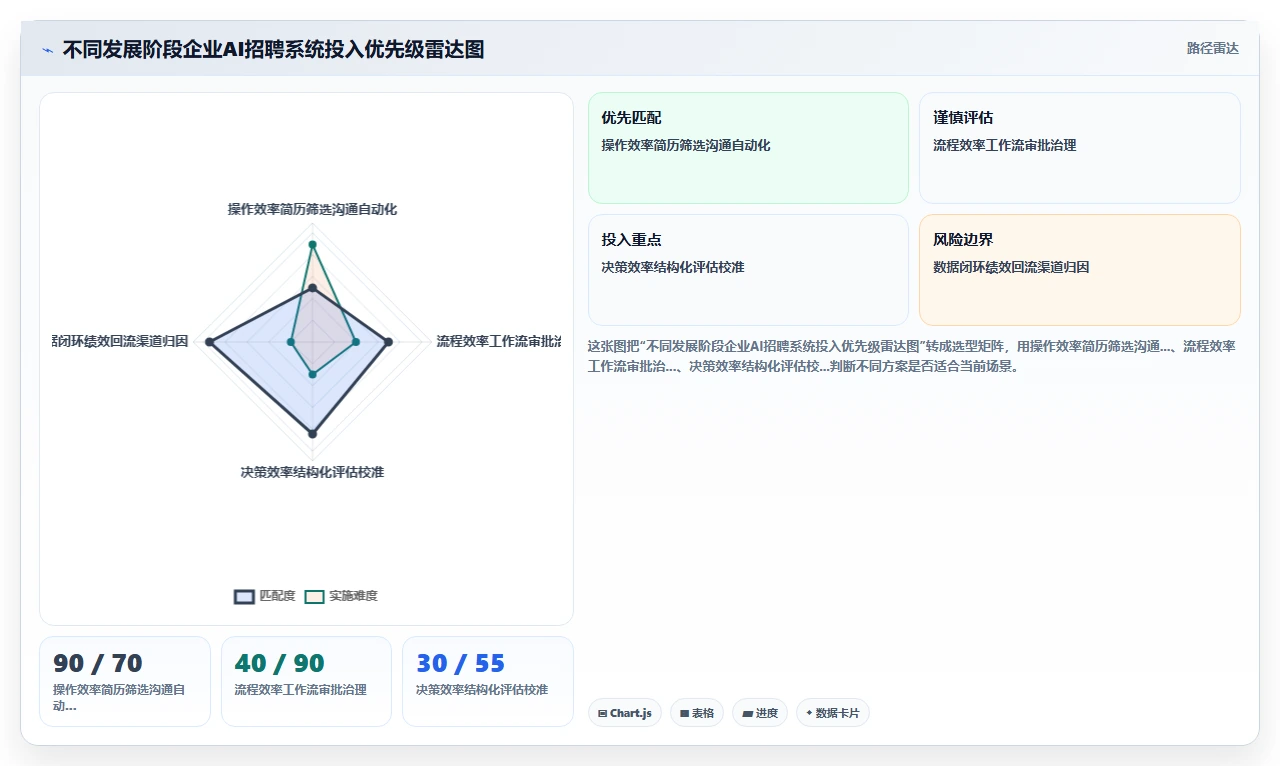Click the bottom radar axis label 决策效率结构化评估校准

tap(312, 472)
